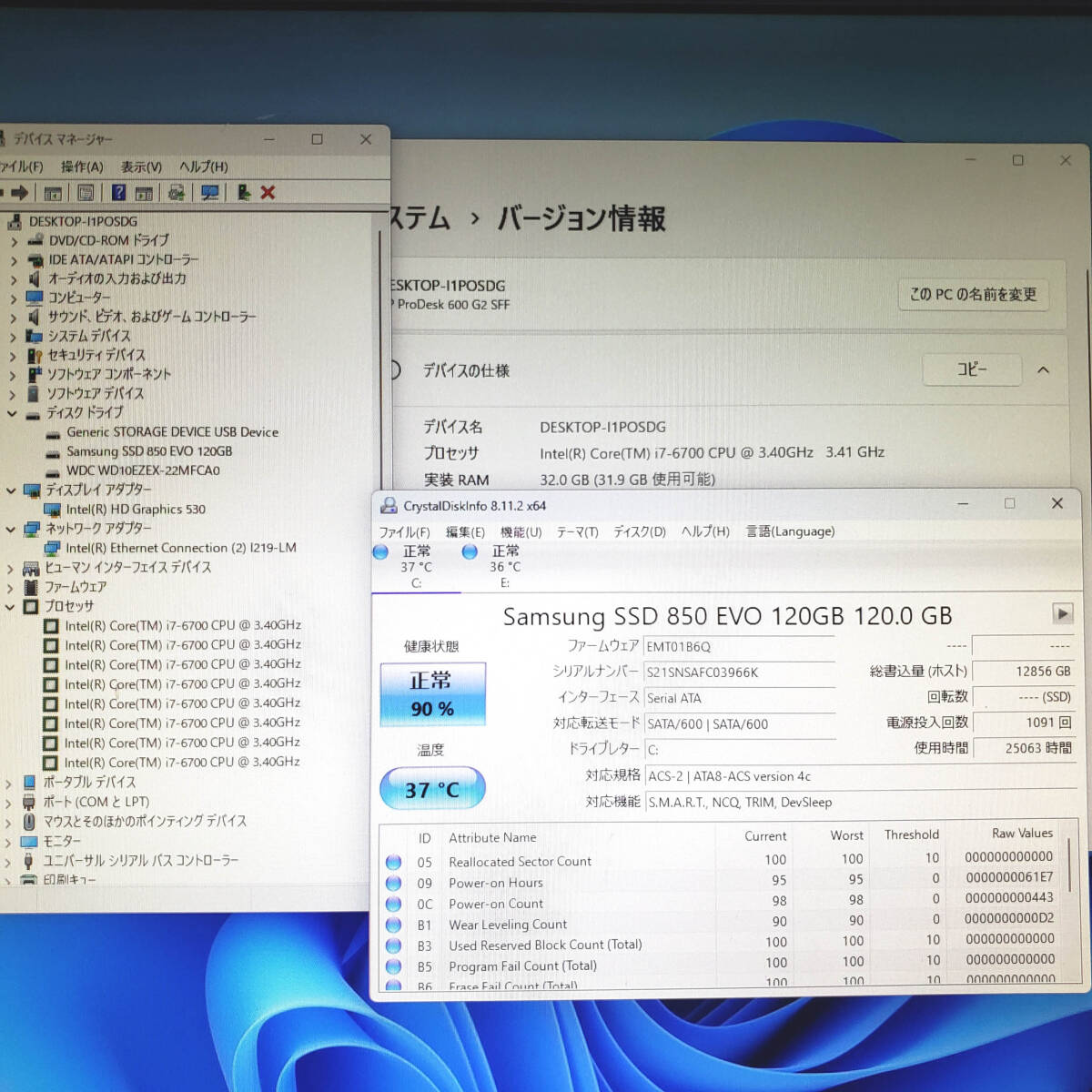The height and width of the screenshot is (1092, 1092).
Task: Select the drive C: status circle at 37 °C
Action: (380, 551)
